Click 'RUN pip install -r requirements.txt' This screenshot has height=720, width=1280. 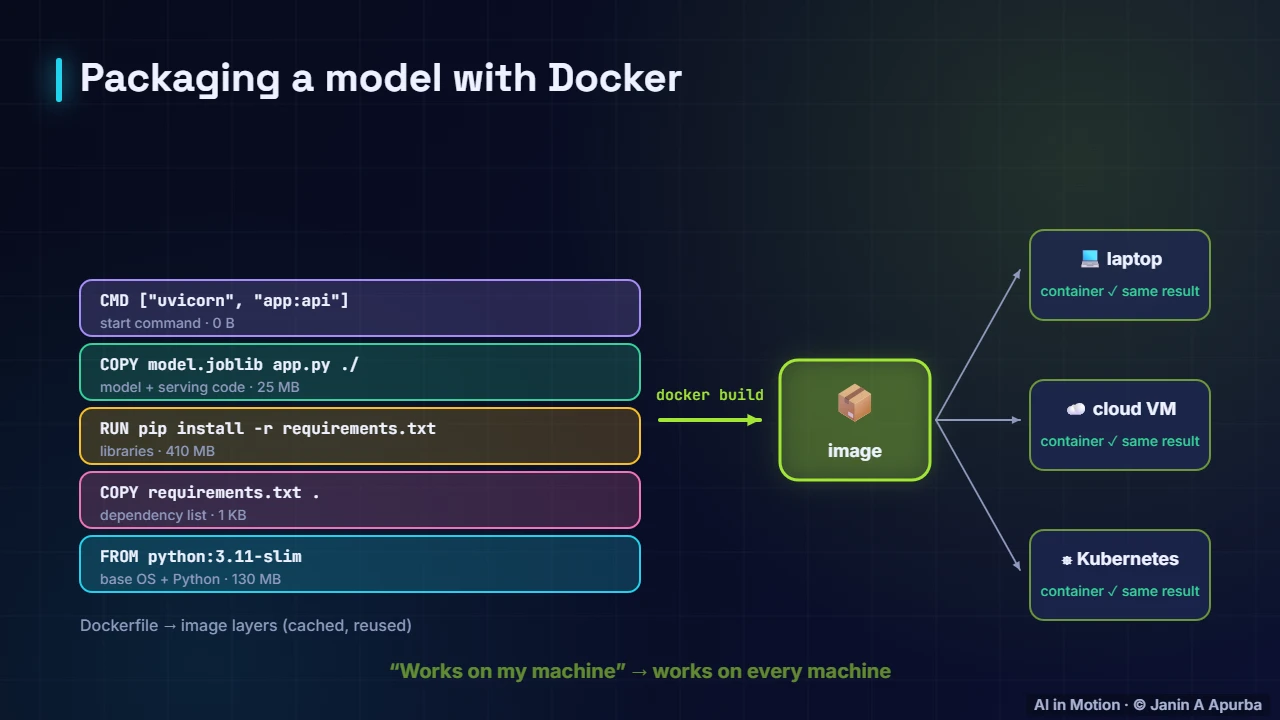pyautogui.click(x=268, y=428)
